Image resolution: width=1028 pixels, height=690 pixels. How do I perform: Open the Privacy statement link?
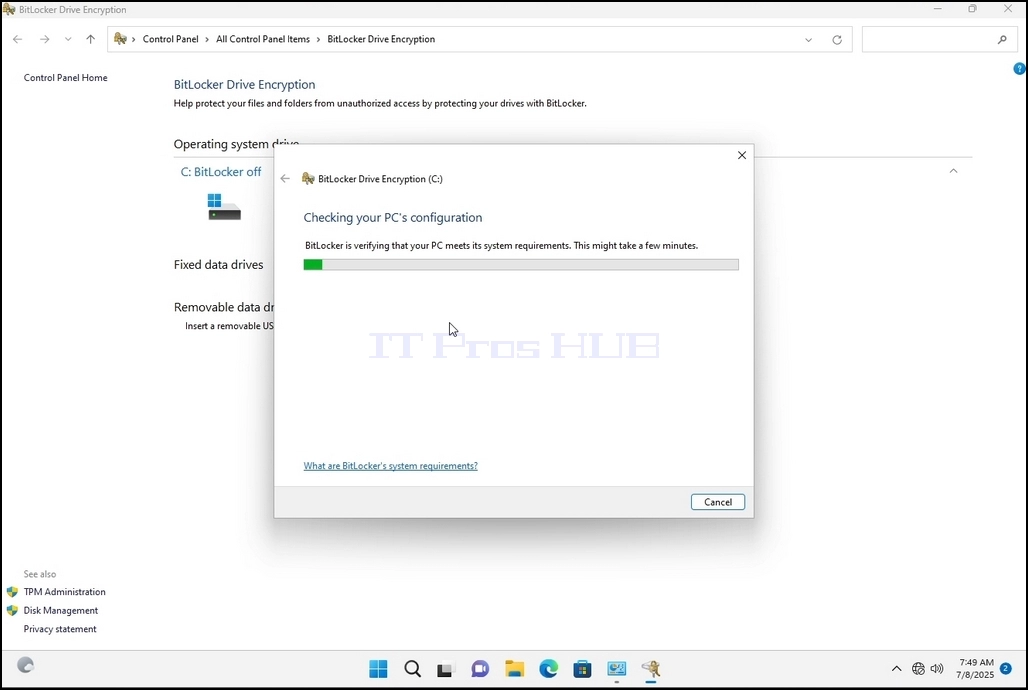60,629
